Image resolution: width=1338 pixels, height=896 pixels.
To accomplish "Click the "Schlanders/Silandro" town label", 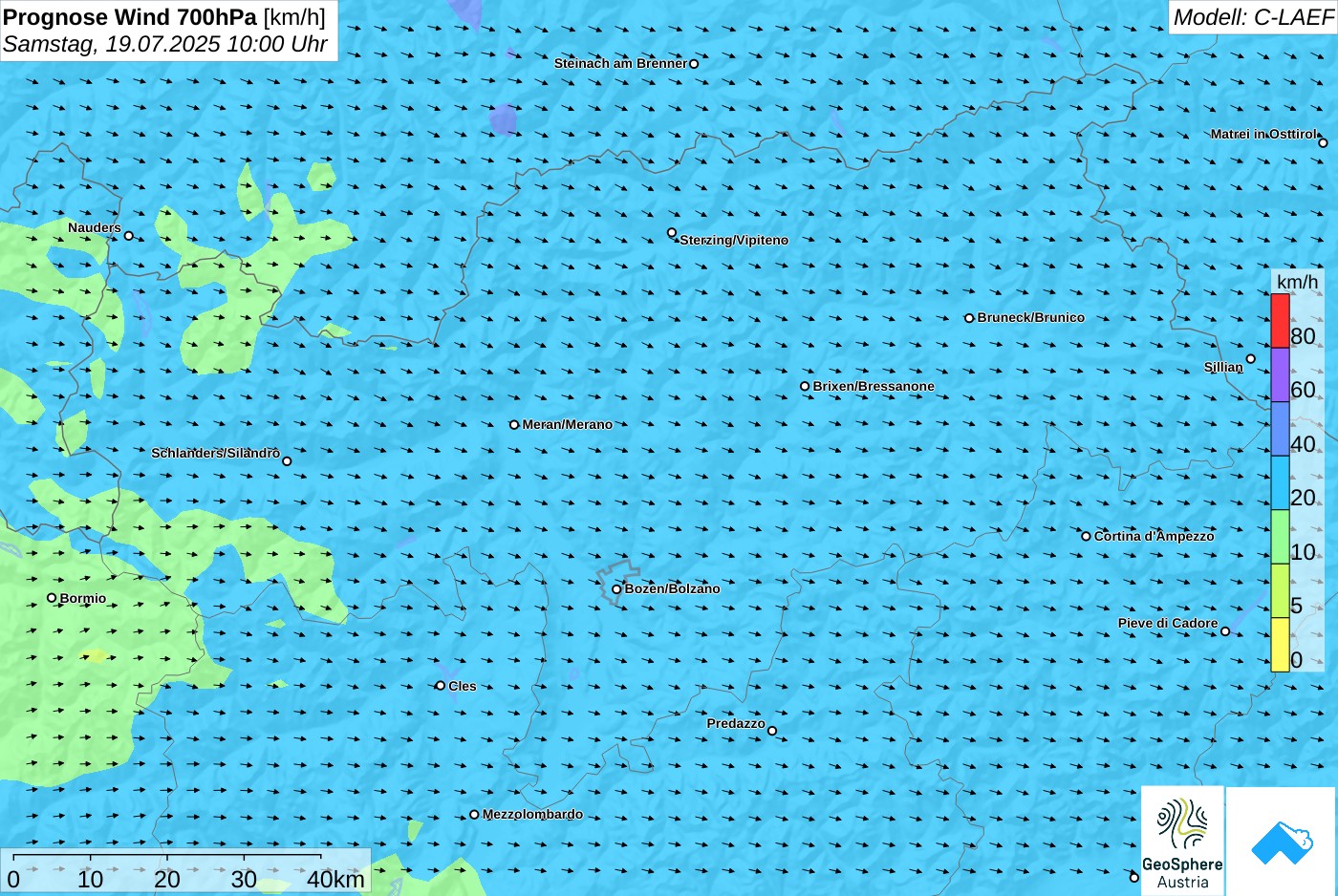I will [216, 453].
